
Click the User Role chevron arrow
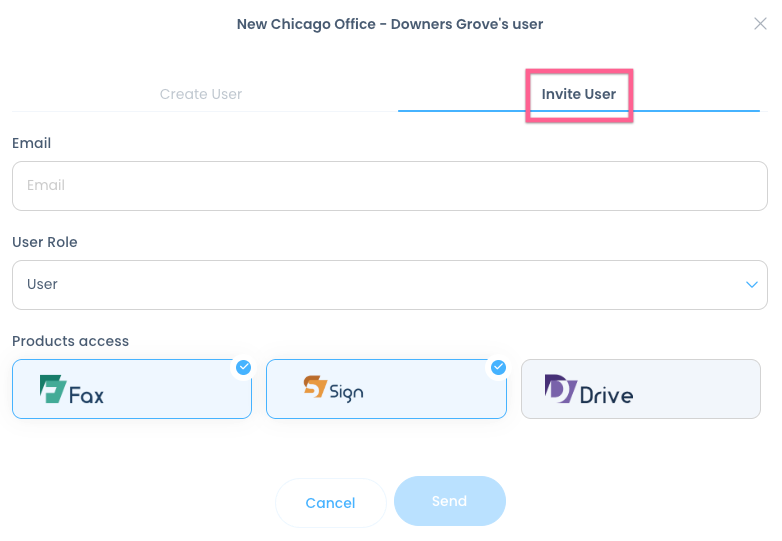[x=752, y=285]
